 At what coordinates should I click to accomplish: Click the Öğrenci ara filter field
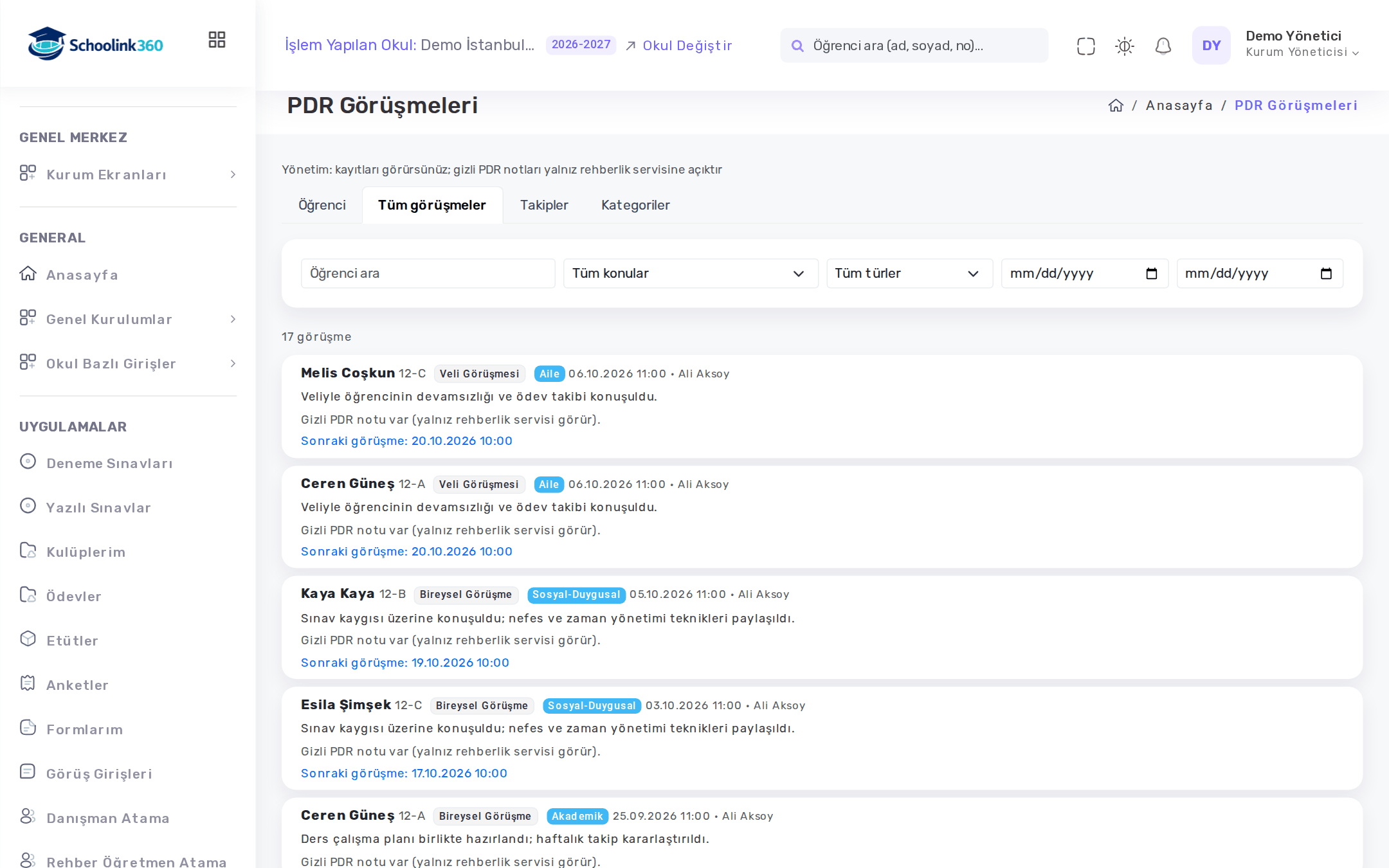pyautogui.click(x=428, y=273)
